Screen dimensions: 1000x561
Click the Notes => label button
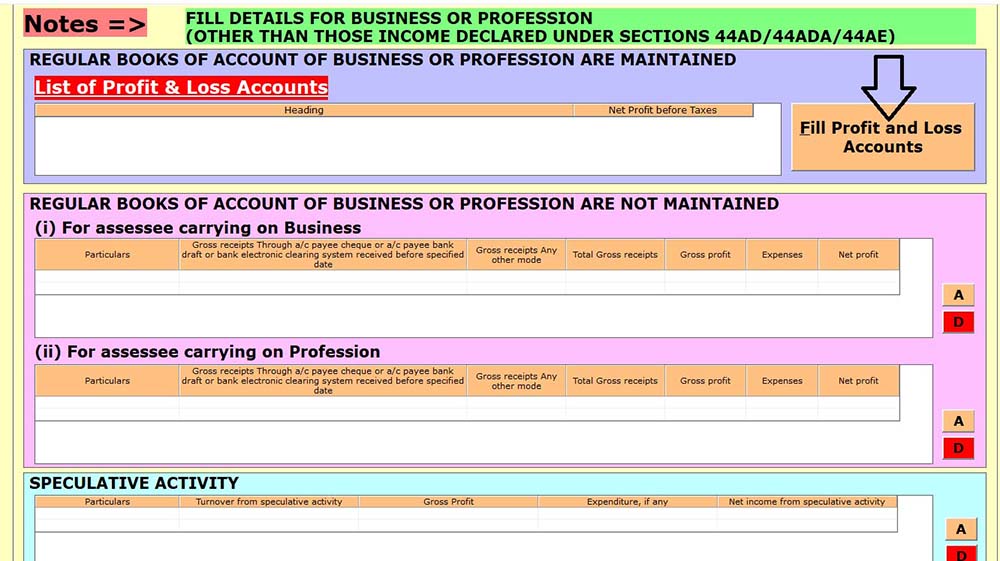(85, 24)
